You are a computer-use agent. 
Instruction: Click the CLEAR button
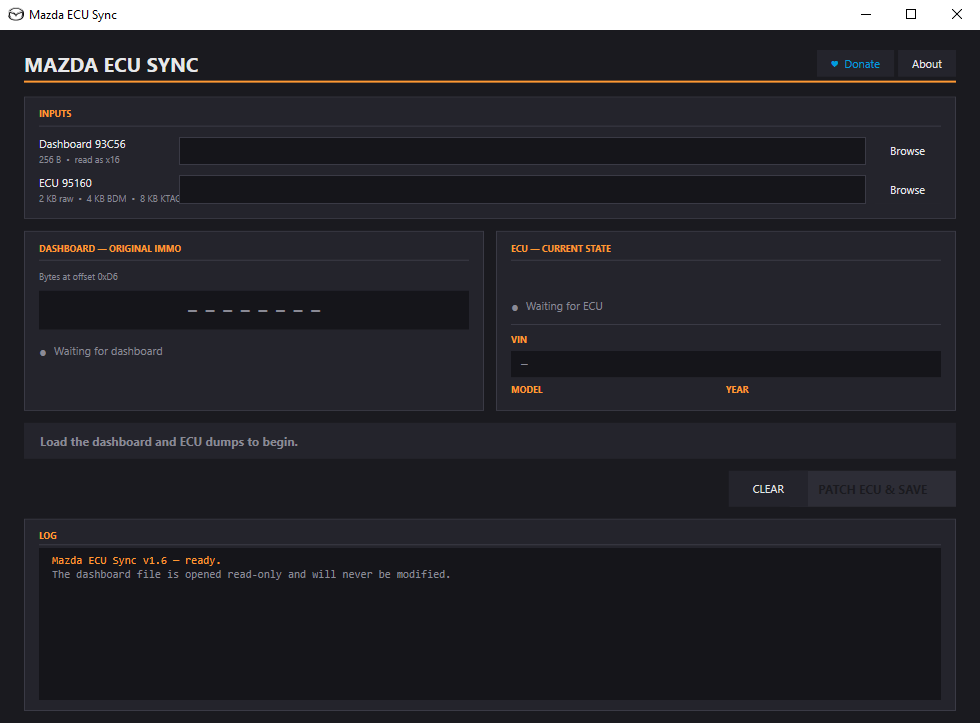768,489
